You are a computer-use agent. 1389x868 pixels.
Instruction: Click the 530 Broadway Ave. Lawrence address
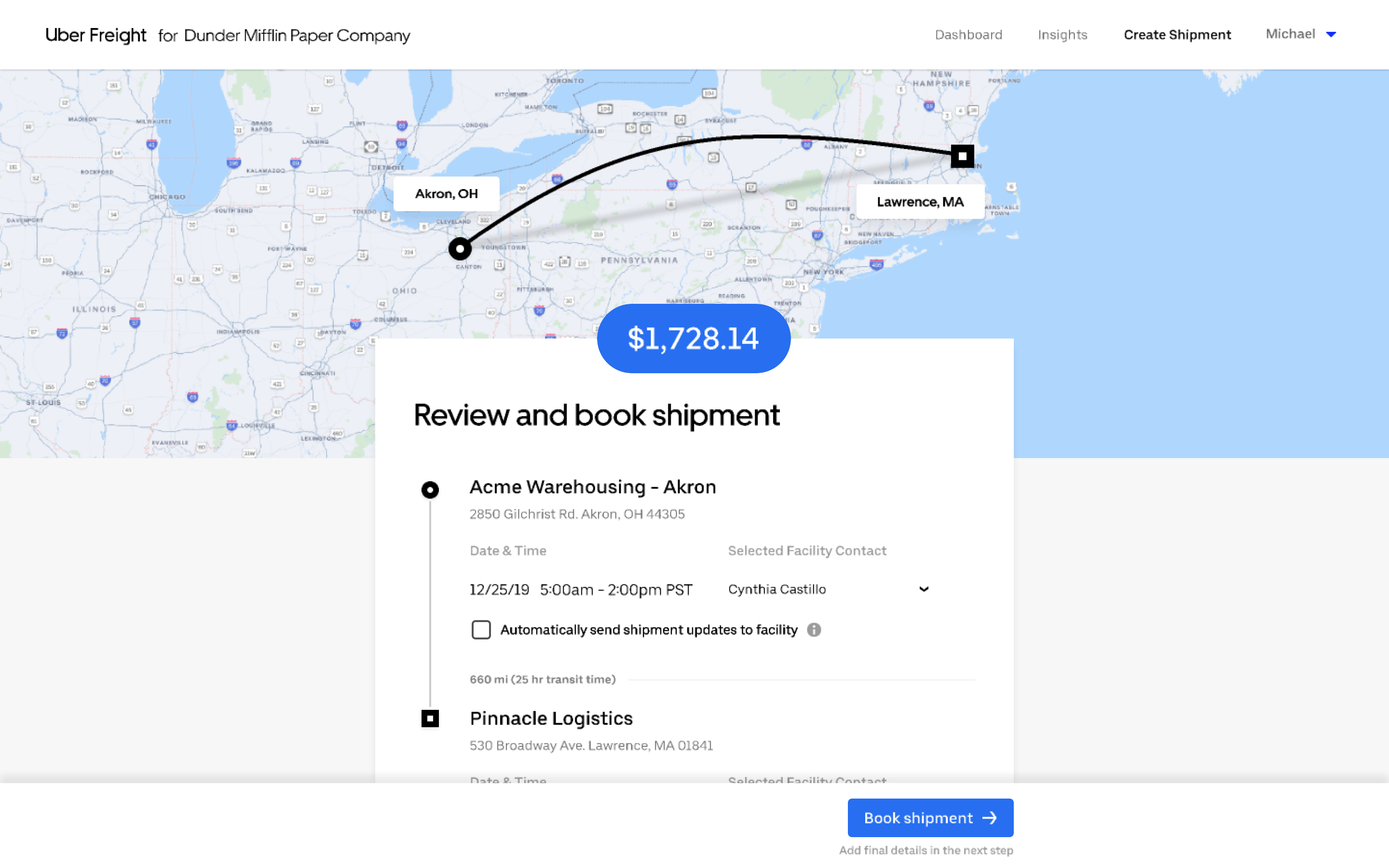(591, 745)
